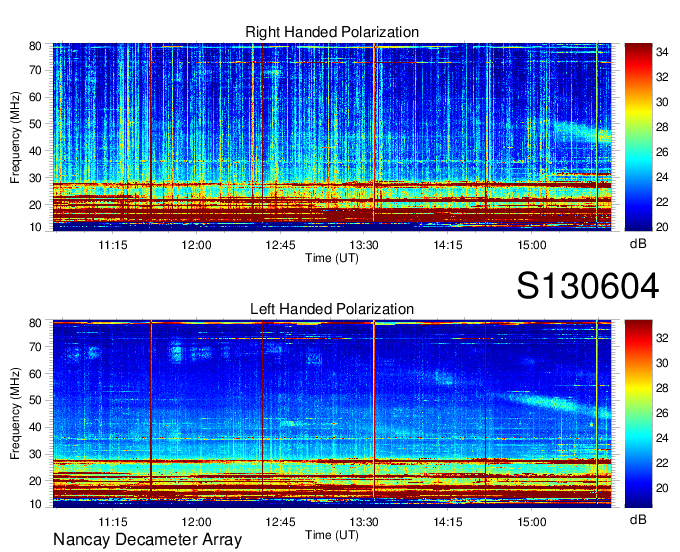Click the 13:30 tick on the top plot

[364, 245]
